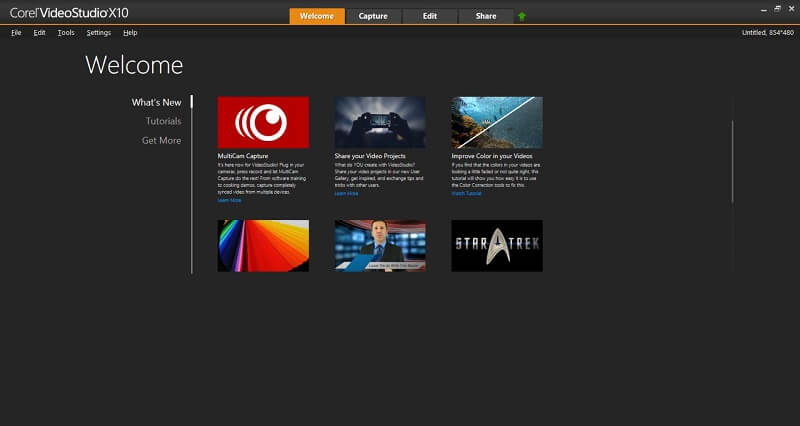Click the Improve Color in your Videos title

[492, 156]
